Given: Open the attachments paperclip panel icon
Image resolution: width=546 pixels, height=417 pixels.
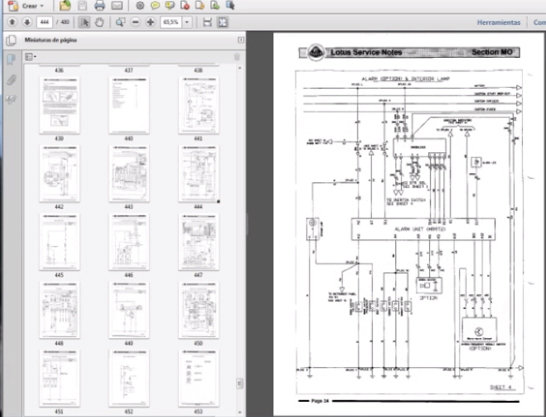Looking at the screenshot, I should pos(11,80).
